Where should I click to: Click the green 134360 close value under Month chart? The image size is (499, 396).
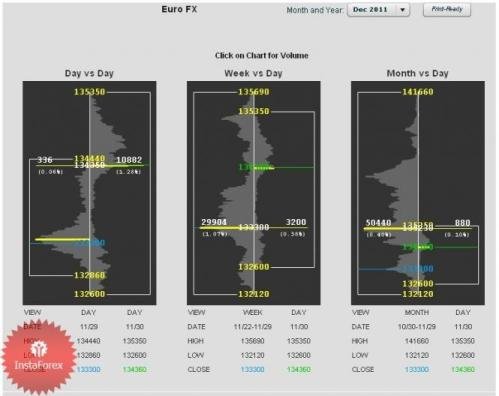(463, 369)
